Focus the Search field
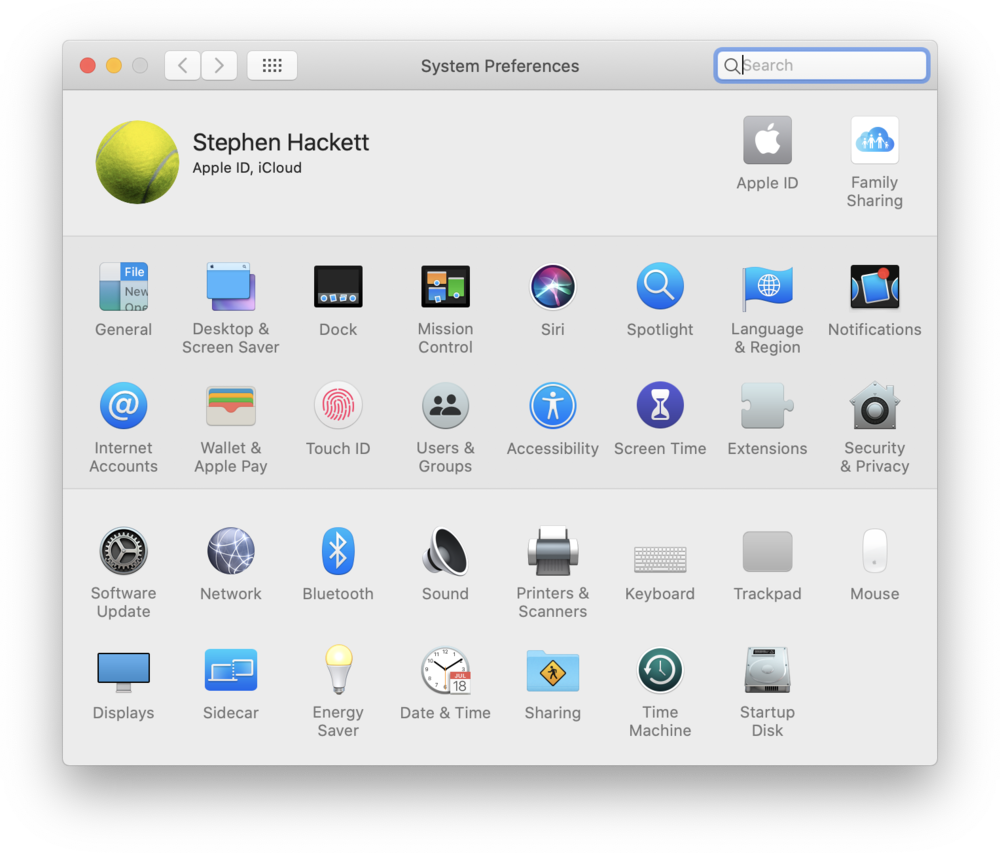Viewport: 1000px width, 853px height. 821,65
